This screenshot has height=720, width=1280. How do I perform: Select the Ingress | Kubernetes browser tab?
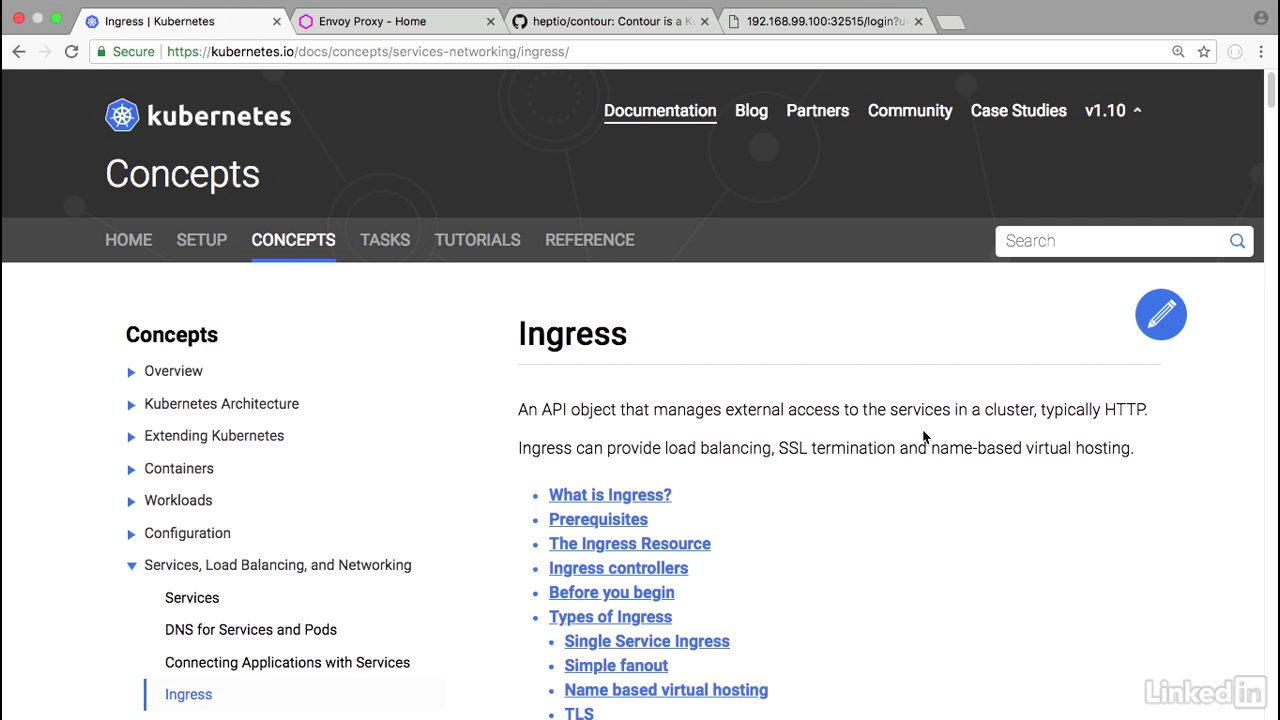[x=182, y=21]
